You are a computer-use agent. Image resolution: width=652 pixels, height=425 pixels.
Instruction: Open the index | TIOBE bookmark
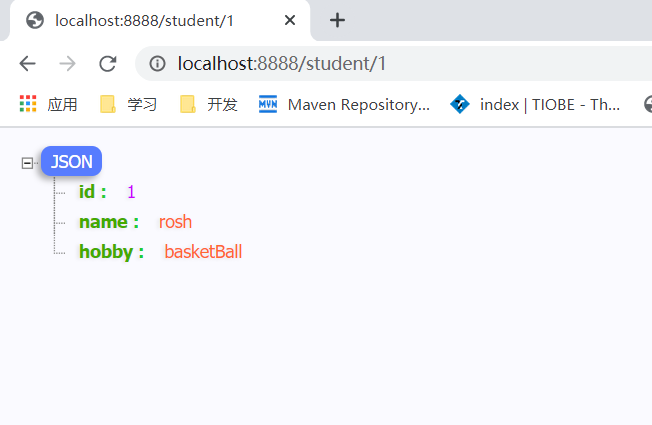click(535, 104)
